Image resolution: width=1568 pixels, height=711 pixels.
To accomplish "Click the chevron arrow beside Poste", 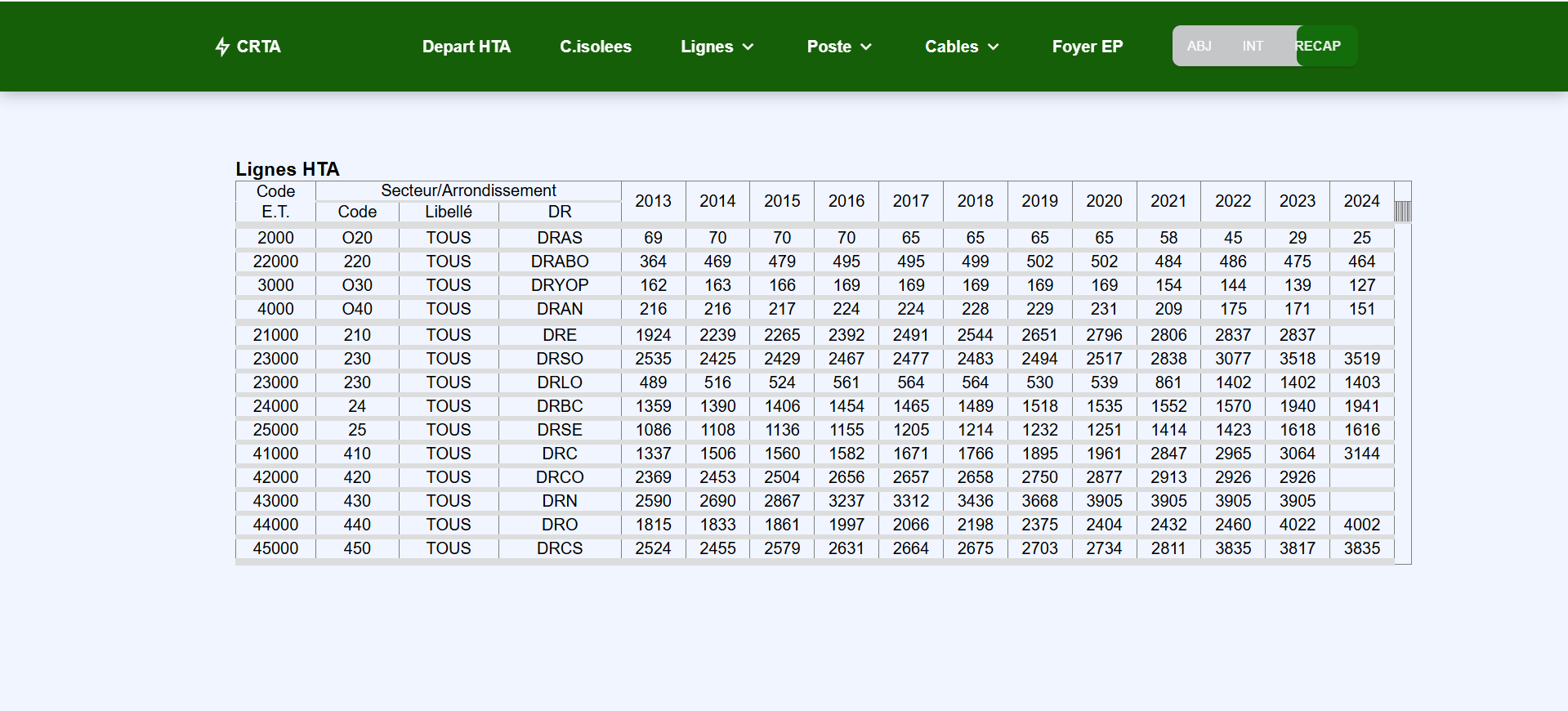I will pyautogui.click(x=866, y=47).
